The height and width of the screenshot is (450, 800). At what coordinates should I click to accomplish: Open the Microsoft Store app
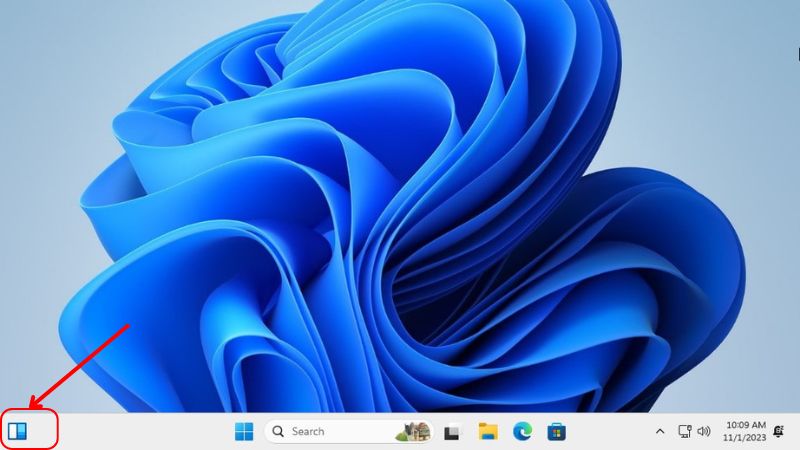point(557,431)
